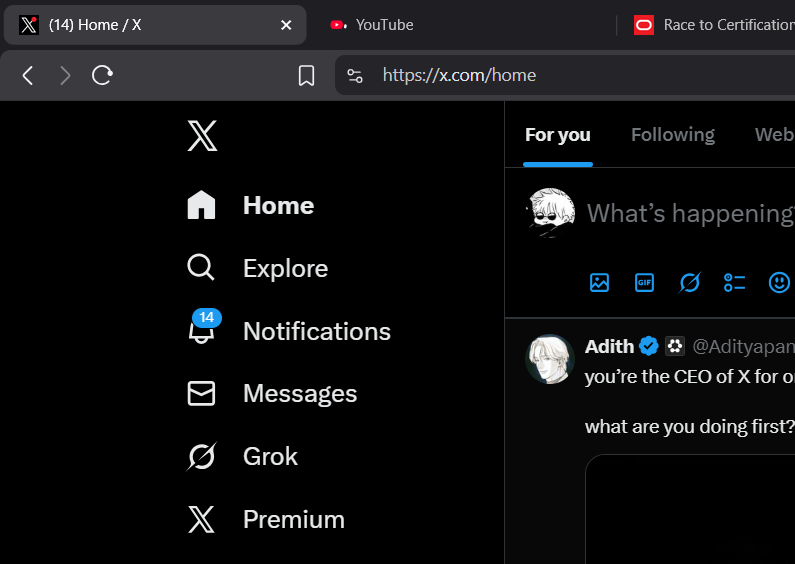Open the Home page from sidebar
795x564 pixels.
pyautogui.click(x=251, y=205)
